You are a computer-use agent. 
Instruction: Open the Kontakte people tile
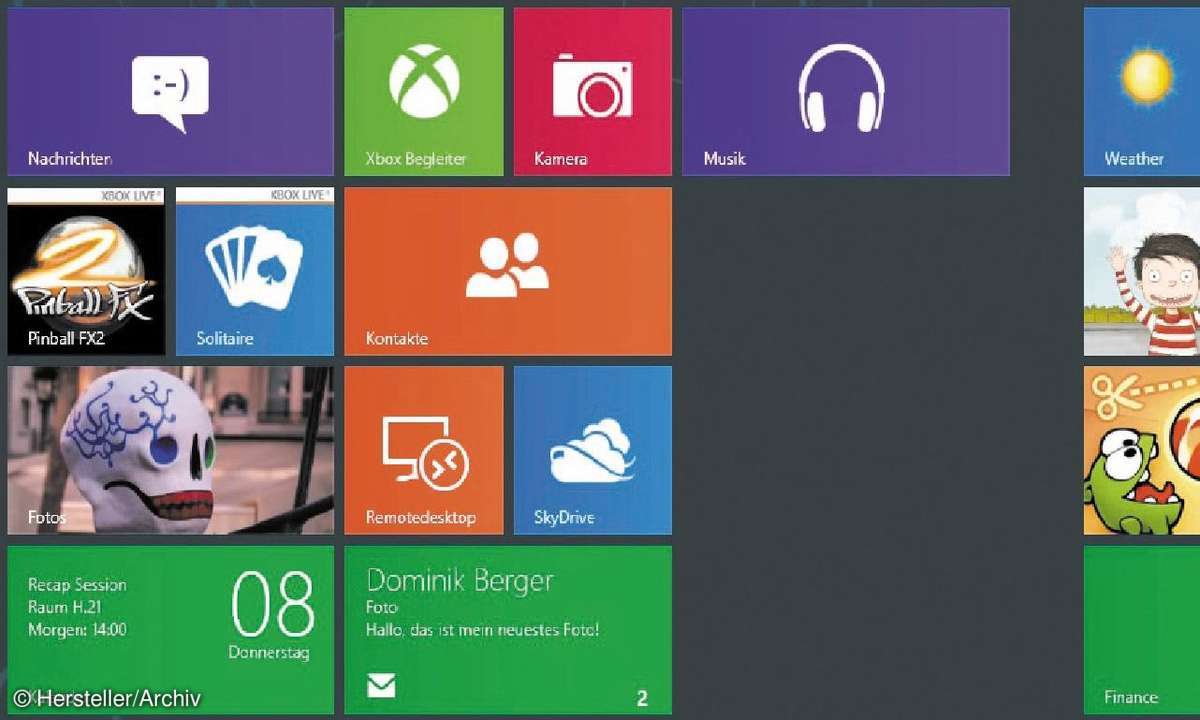(508, 271)
